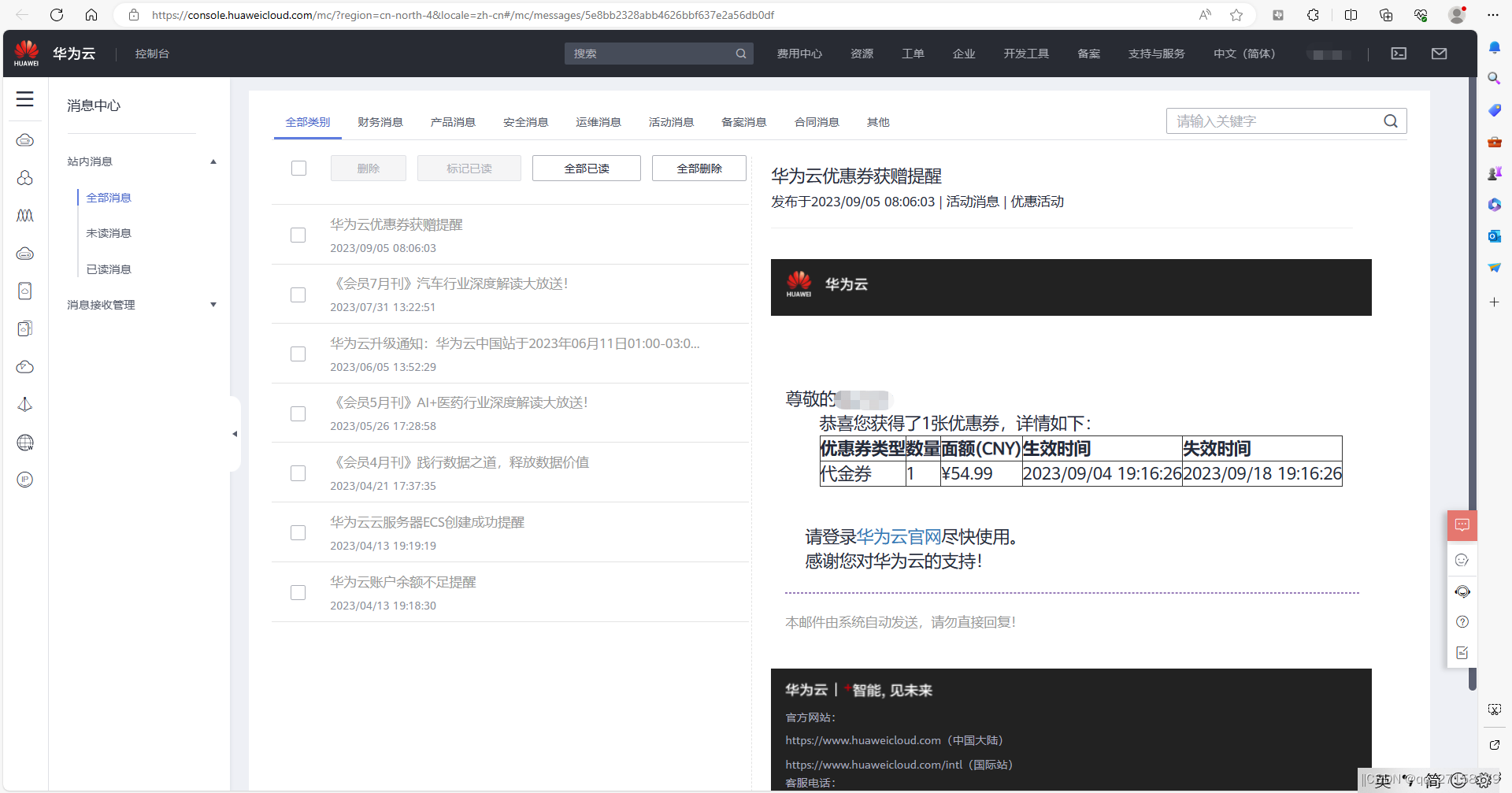Select 未读消息 in left menu
This screenshot has width=1512, height=793.
[x=109, y=233]
